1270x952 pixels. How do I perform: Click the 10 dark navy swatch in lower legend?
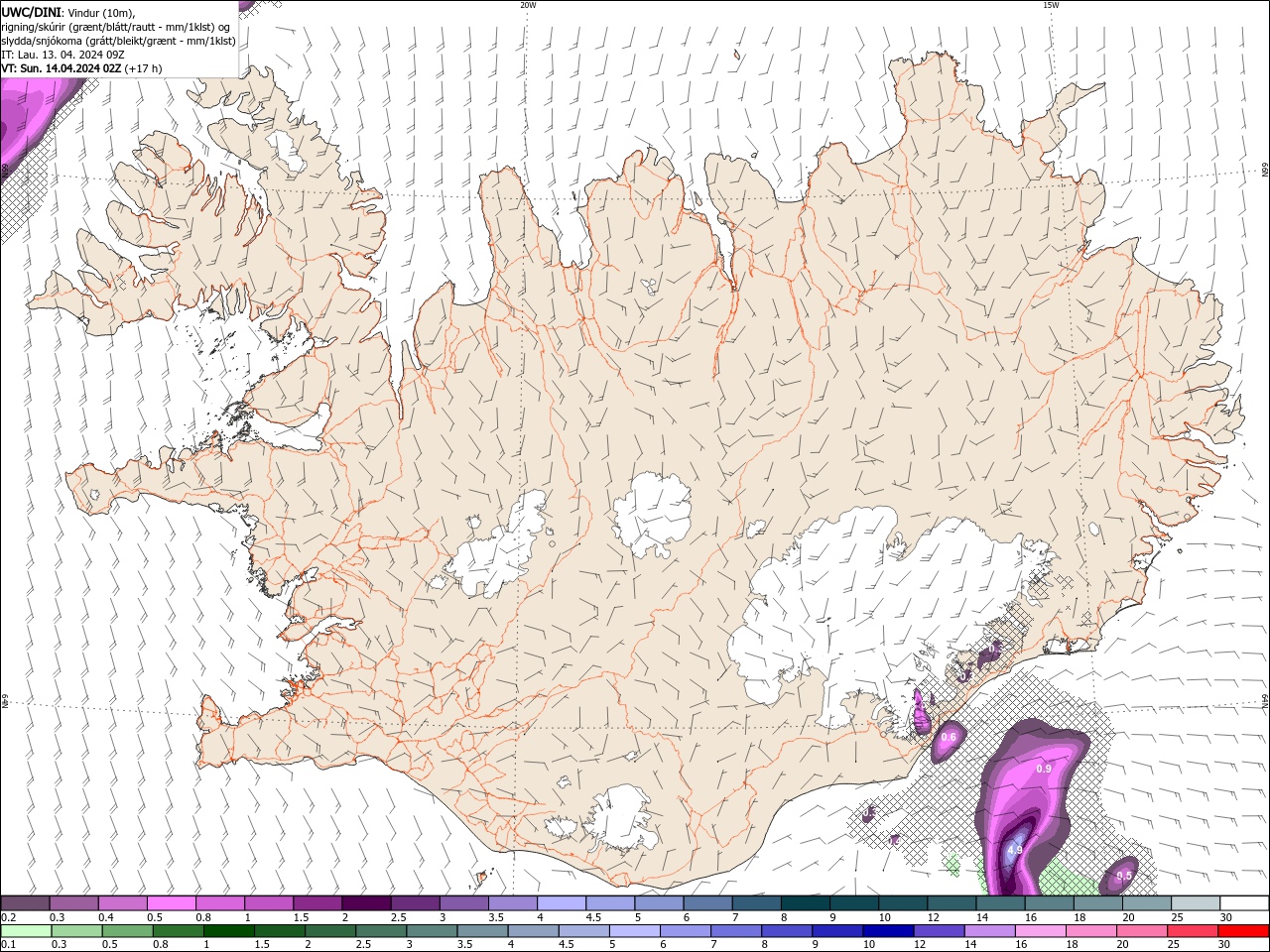tap(888, 931)
